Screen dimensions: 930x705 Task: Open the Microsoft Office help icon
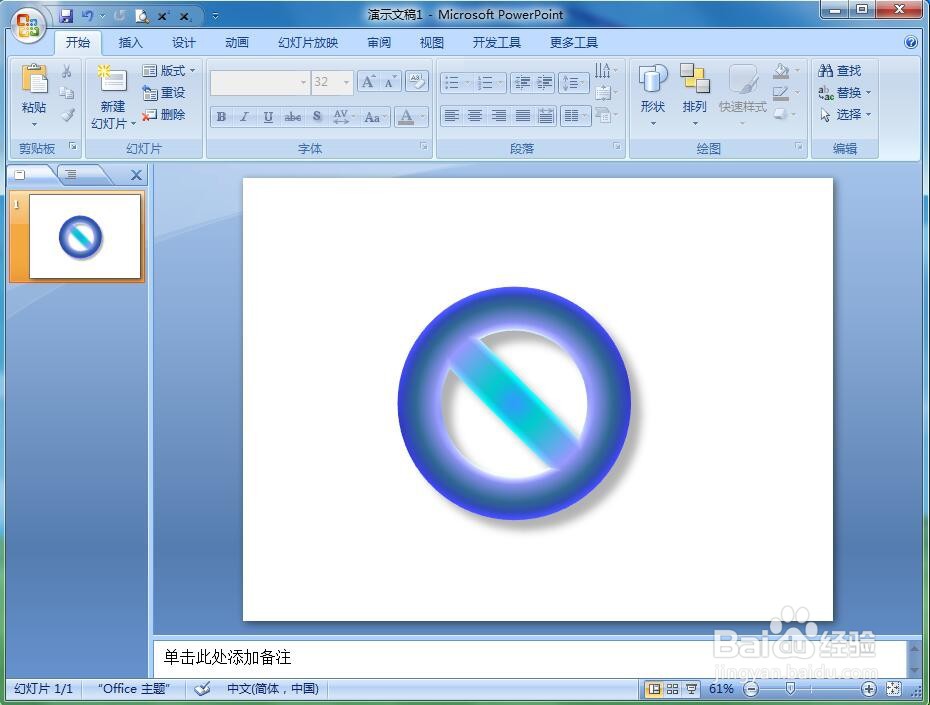tap(911, 42)
